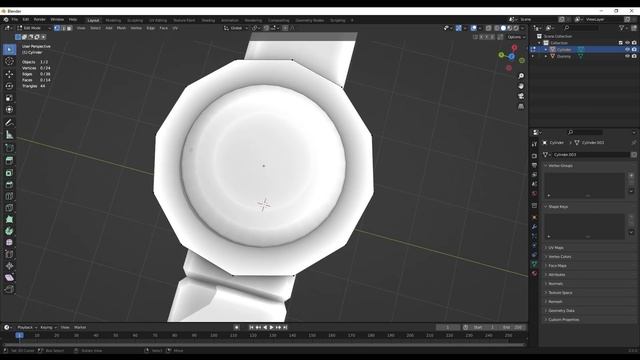Click the pan view hand icon
The image size is (640, 360).
(521, 86)
